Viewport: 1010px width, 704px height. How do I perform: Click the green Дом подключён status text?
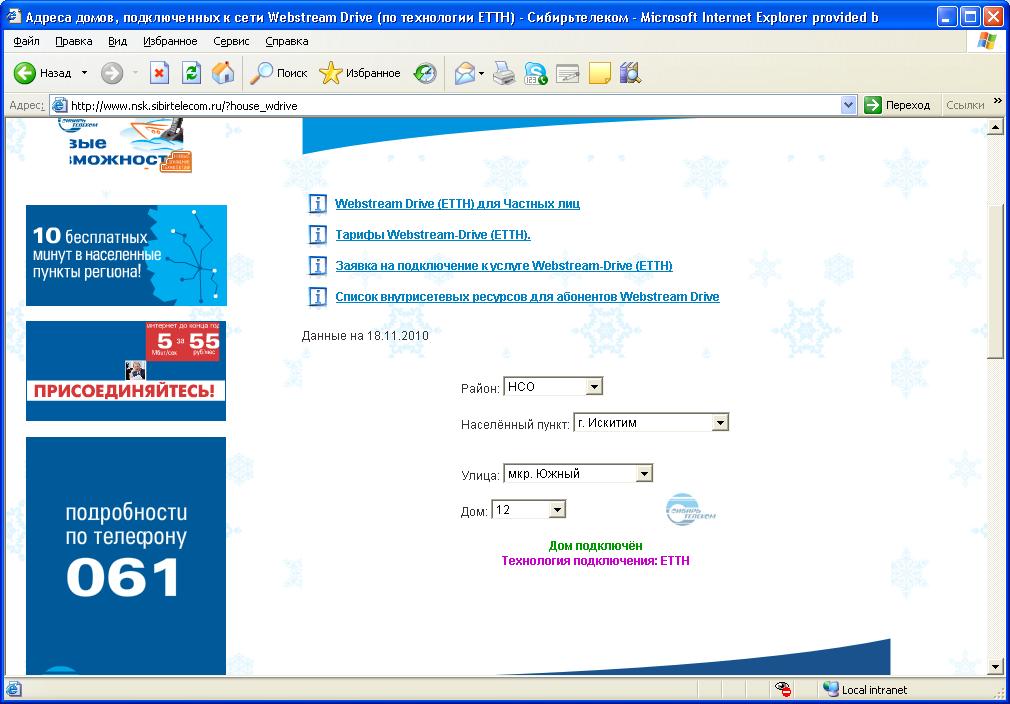pos(595,546)
